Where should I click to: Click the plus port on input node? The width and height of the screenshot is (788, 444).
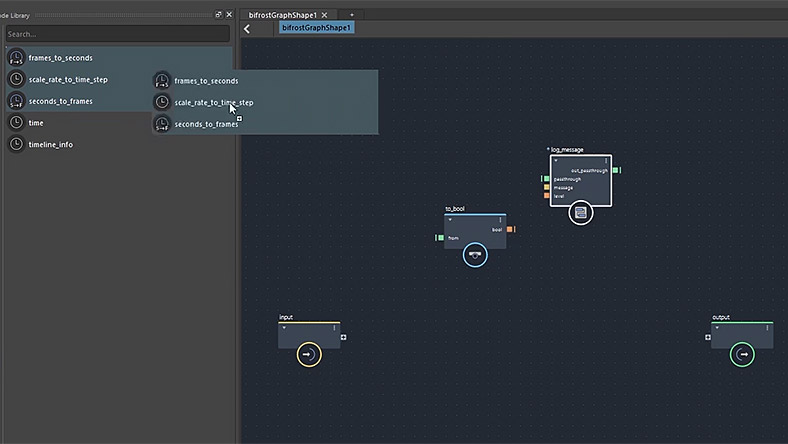coord(344,337)
